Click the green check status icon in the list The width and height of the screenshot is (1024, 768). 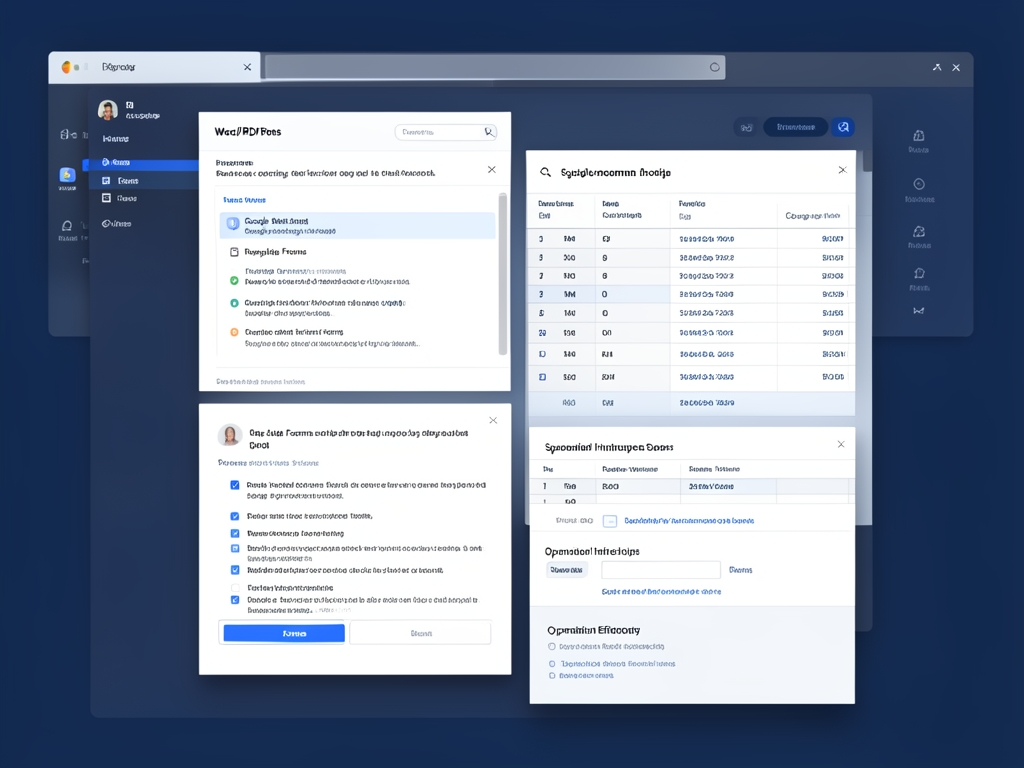234,281
